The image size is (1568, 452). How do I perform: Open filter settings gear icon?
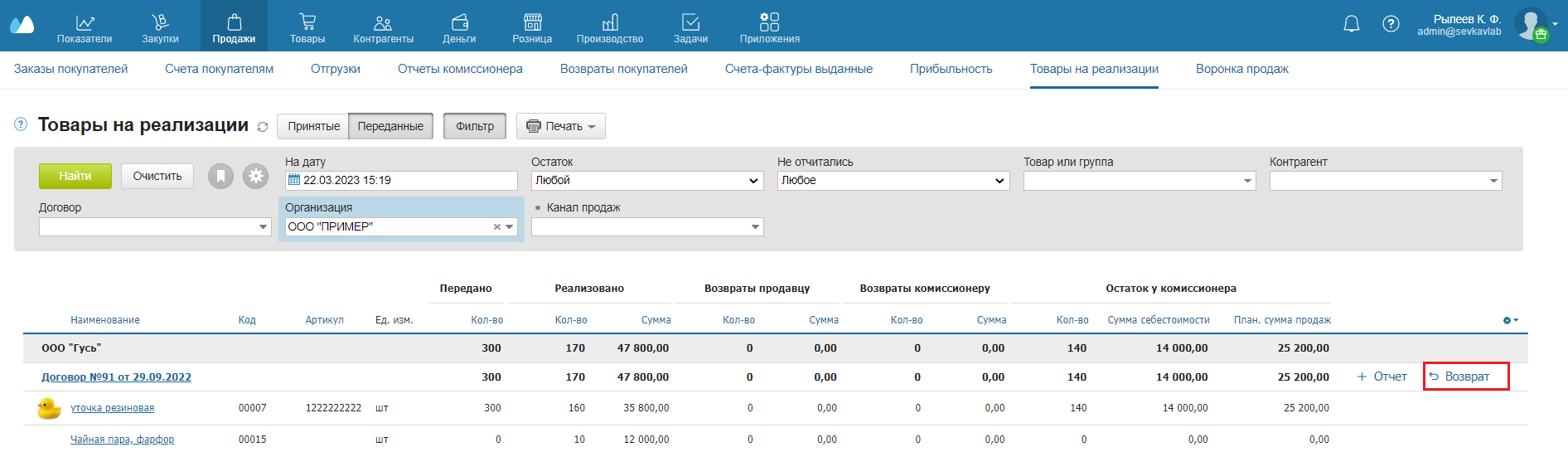click(x=255, y=176)
